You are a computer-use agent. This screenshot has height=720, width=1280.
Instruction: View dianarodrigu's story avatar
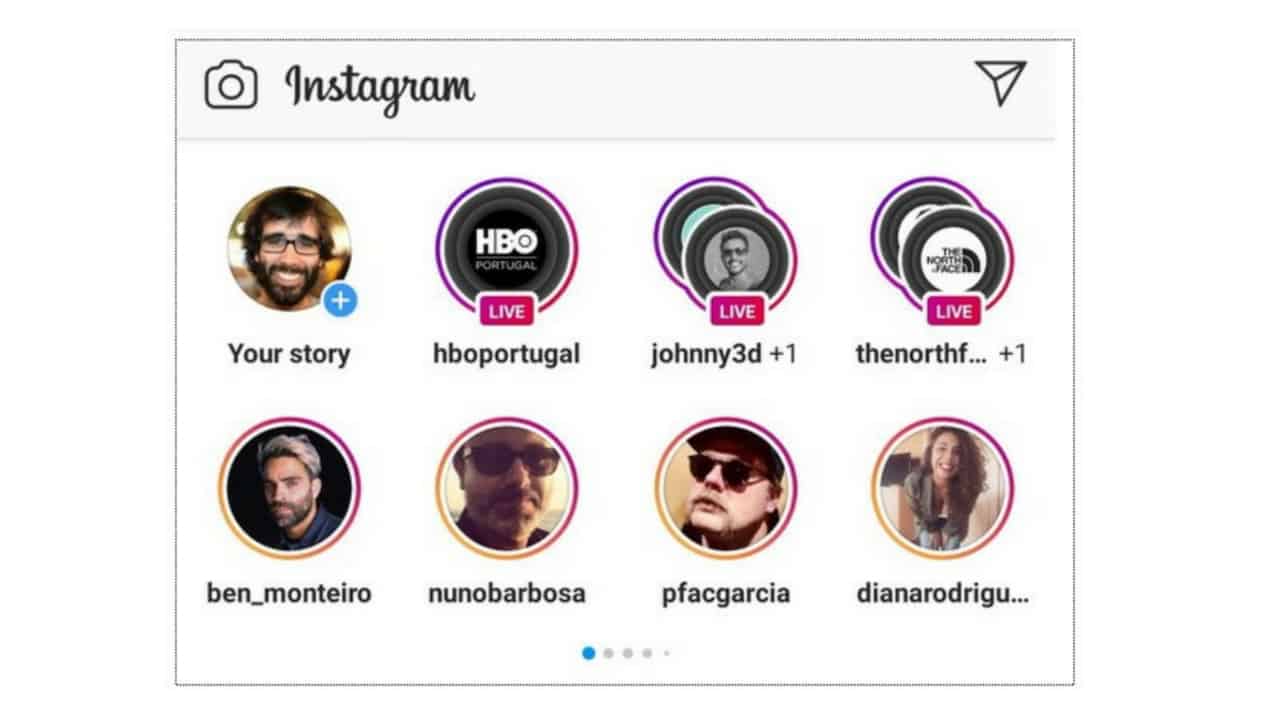pos(943,488)
